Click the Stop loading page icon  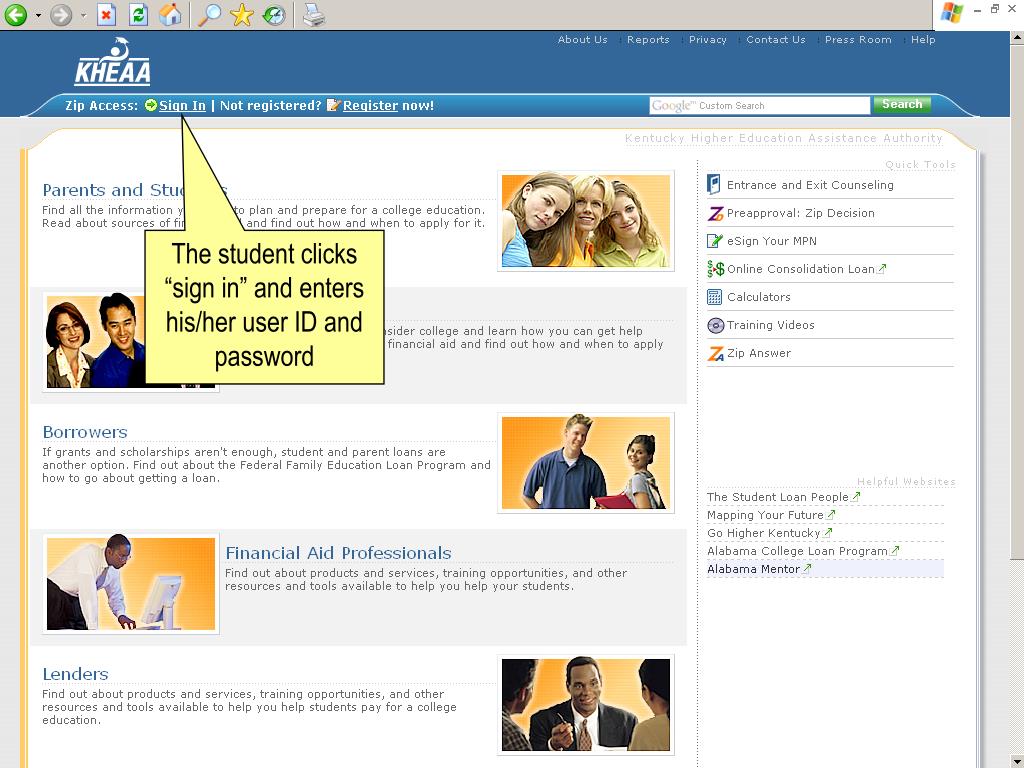point(107,15)
